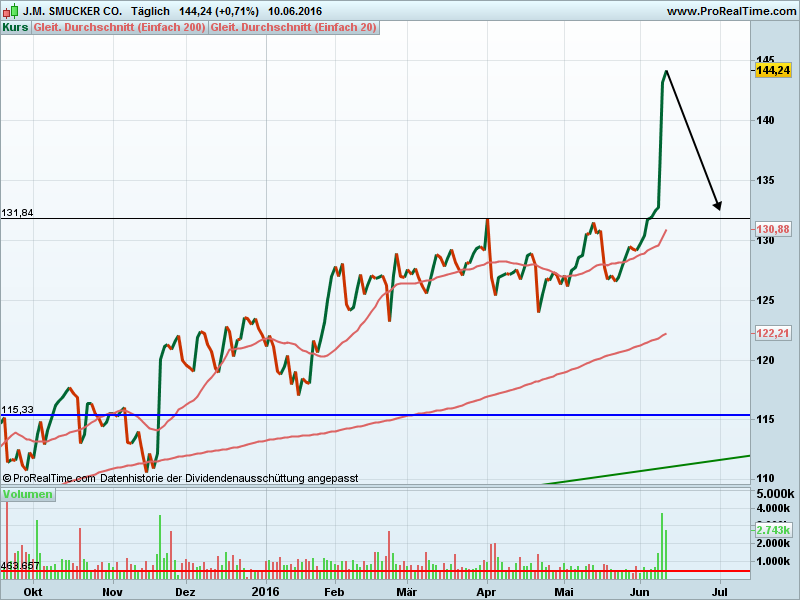Click the current price tag 144,24
Viewport: 800px width, 600px height.
pos(773,70)
